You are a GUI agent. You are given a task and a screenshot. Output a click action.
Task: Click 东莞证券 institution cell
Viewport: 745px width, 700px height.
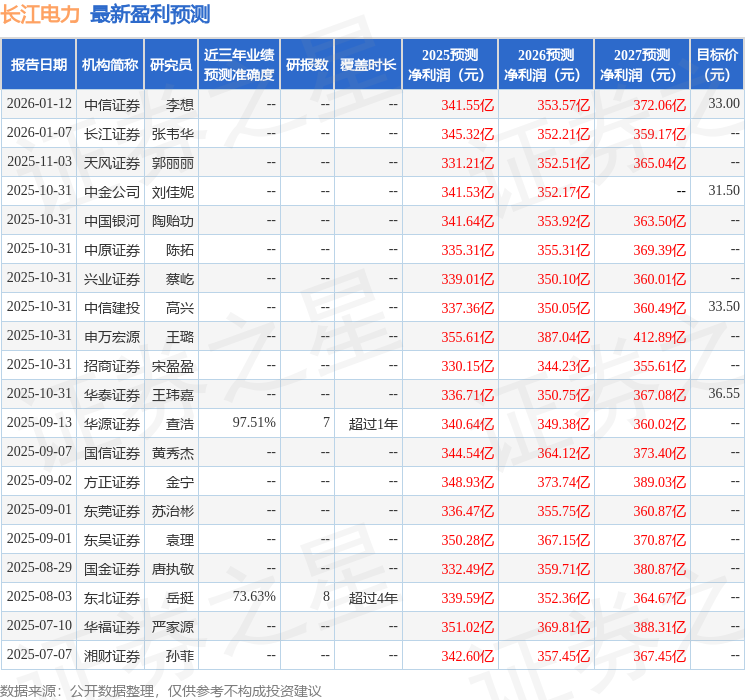click(x=112, y=511)
